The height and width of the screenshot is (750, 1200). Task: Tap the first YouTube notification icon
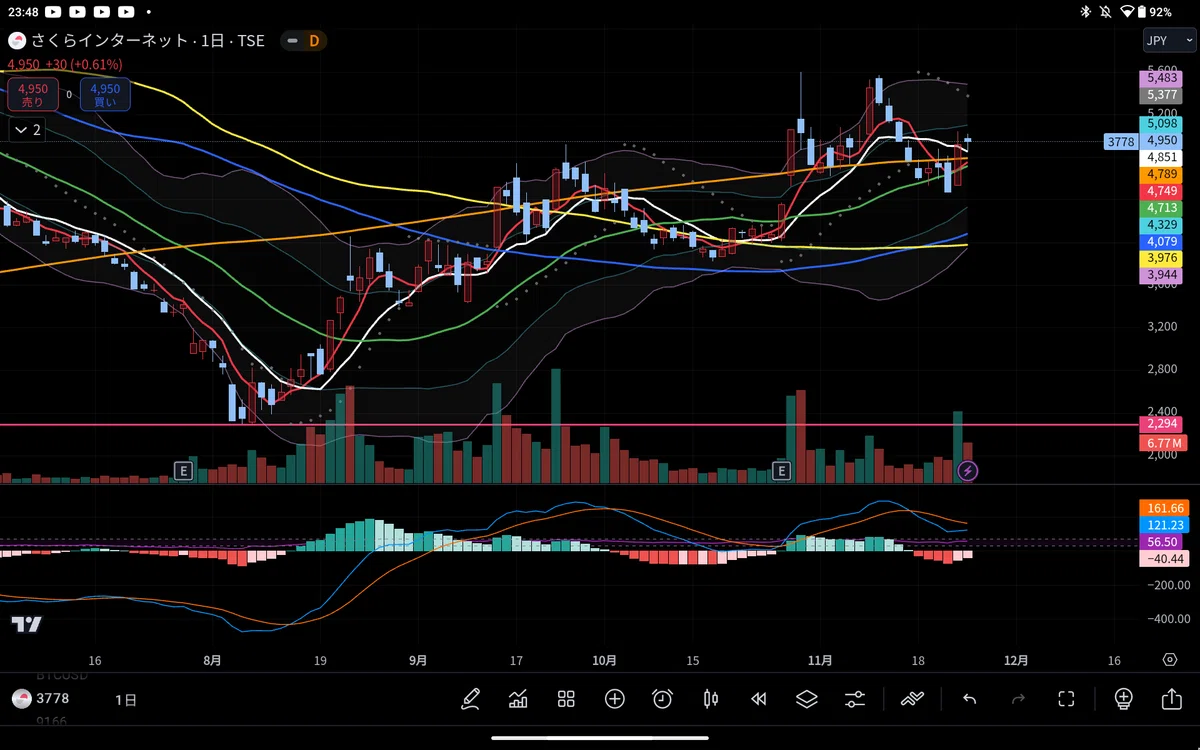(52, 12)
